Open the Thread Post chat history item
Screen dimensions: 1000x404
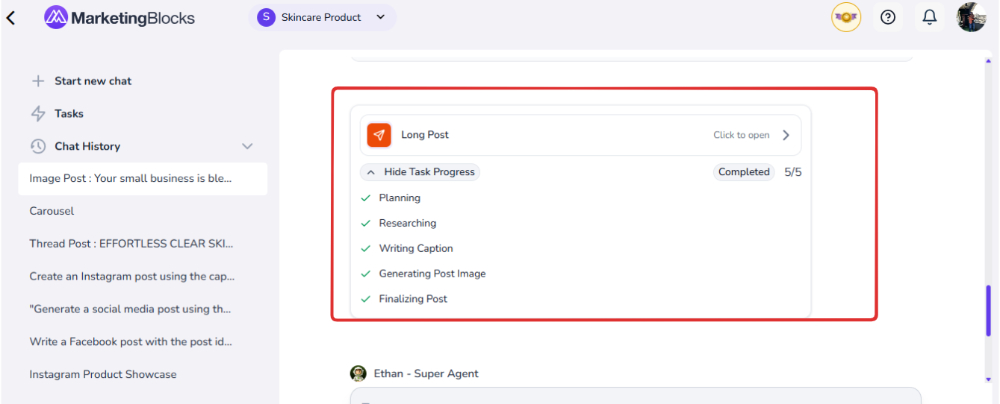tap(131, 244)
